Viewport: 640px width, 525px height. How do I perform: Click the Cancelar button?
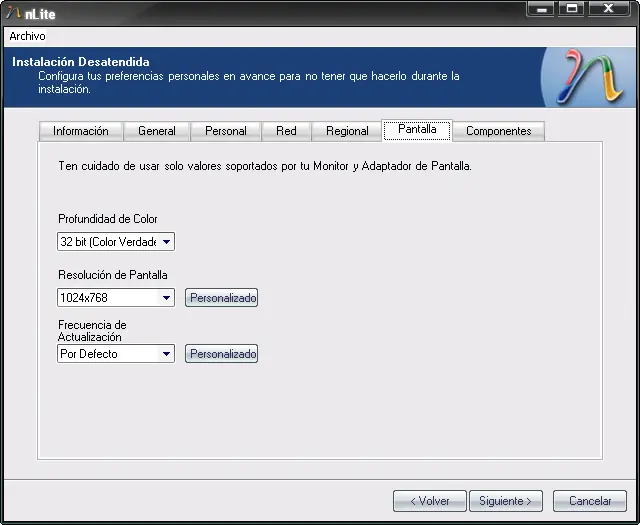click(590, 501)
